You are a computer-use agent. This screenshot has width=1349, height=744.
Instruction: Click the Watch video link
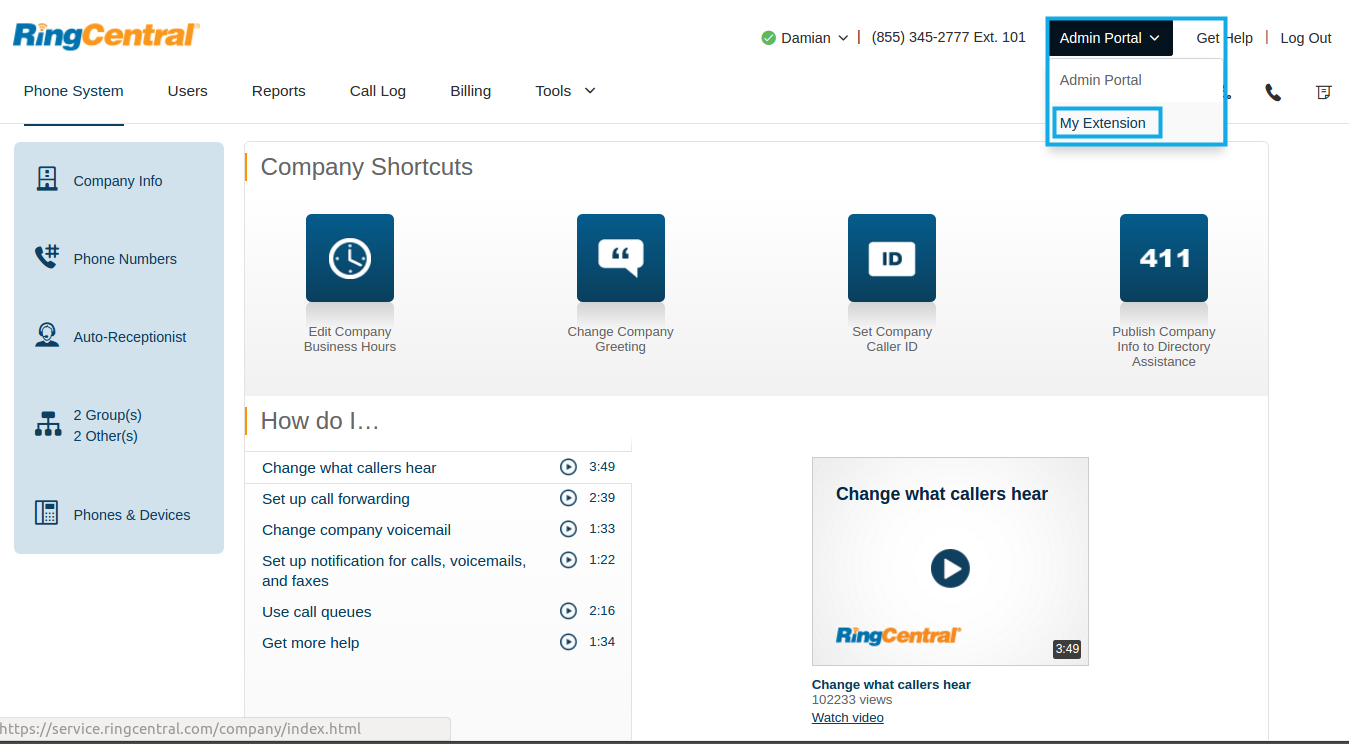click(x=848, y=718)
